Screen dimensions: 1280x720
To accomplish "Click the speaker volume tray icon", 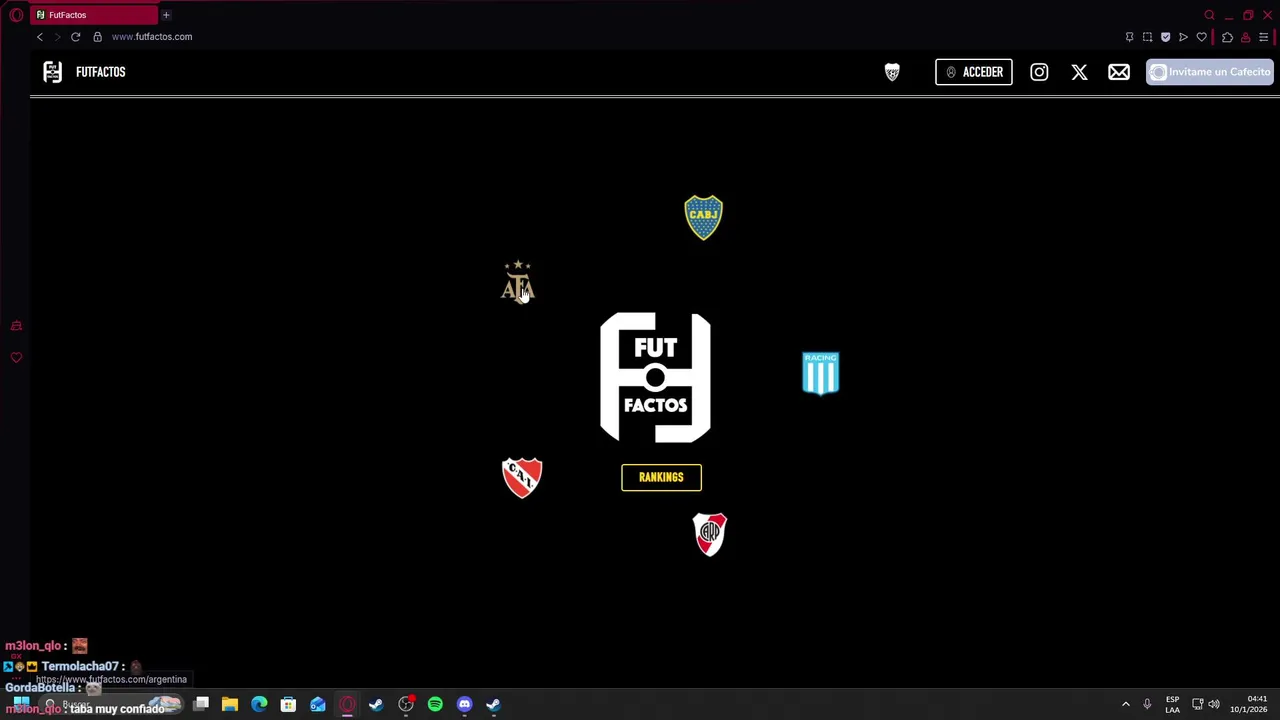I will click(x=1214, y=705).
